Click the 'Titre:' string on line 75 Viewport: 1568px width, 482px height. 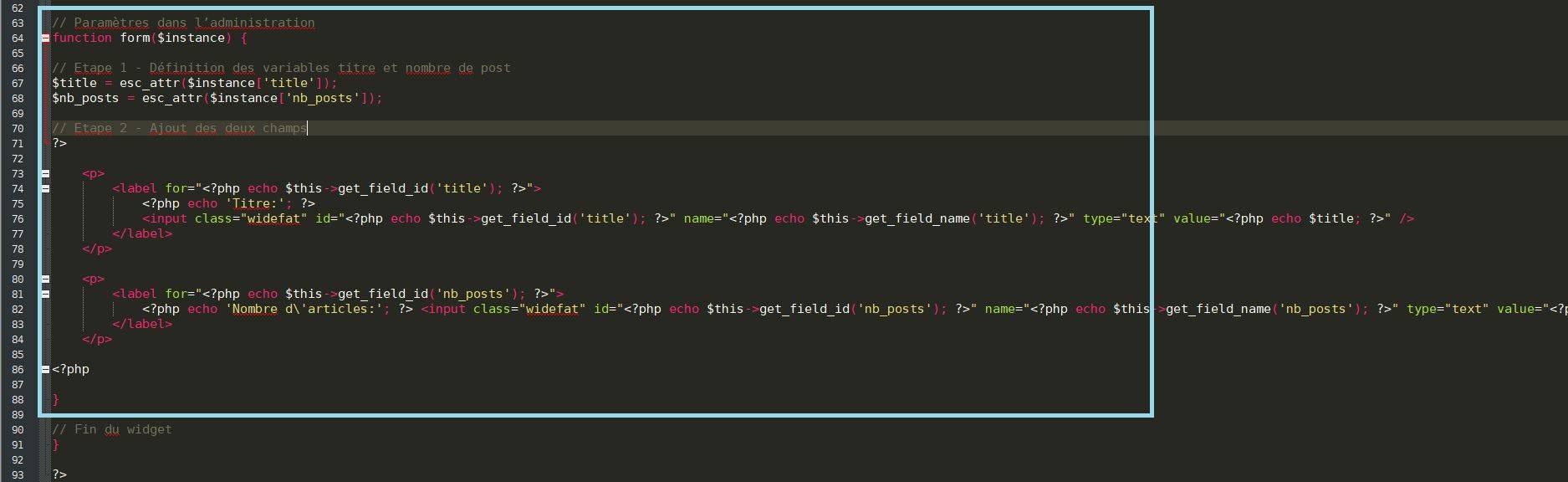pos(255,203)
